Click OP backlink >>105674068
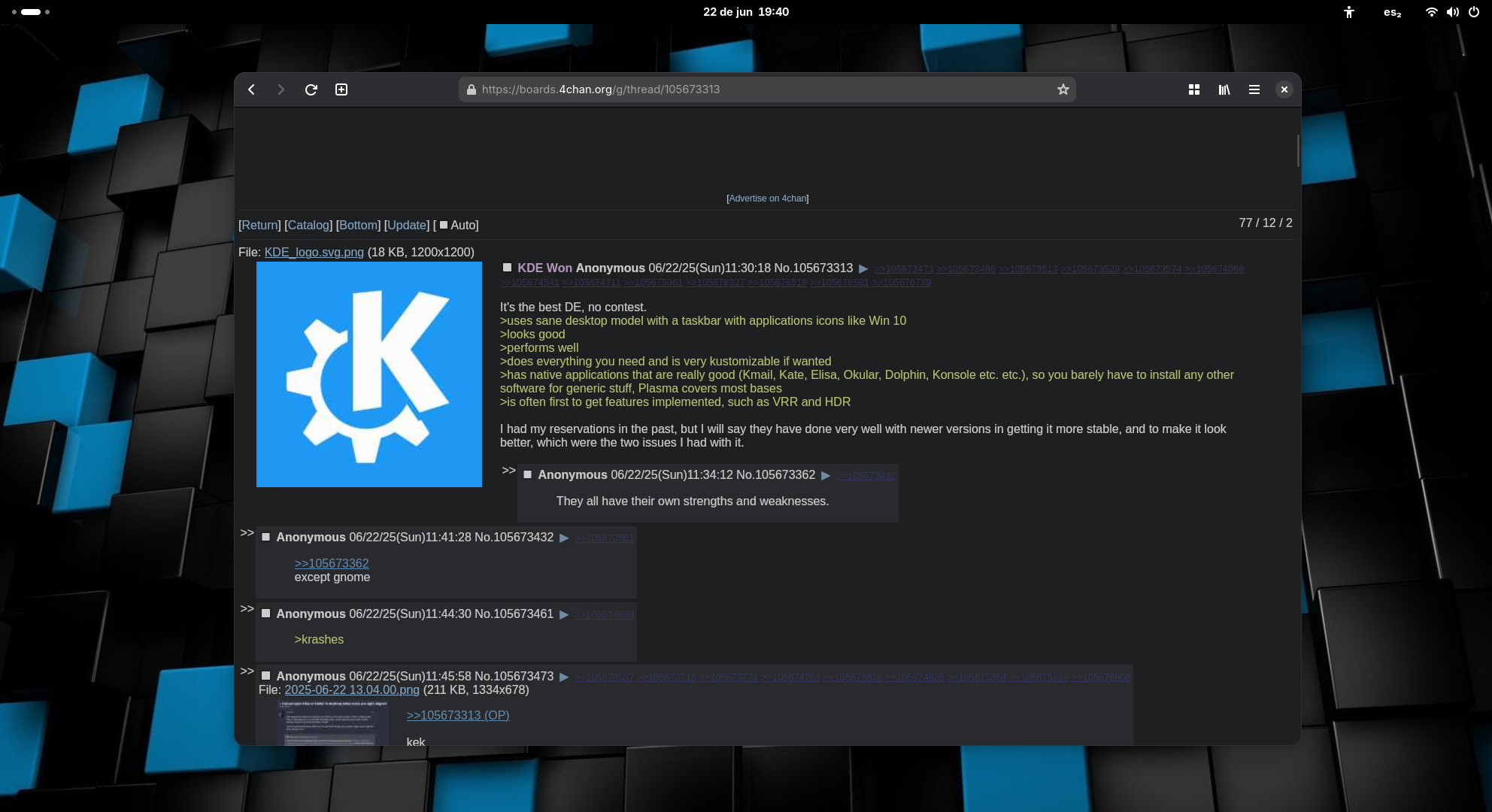This screenshot has width=1492, height=812. click(x=1214, y=269)
